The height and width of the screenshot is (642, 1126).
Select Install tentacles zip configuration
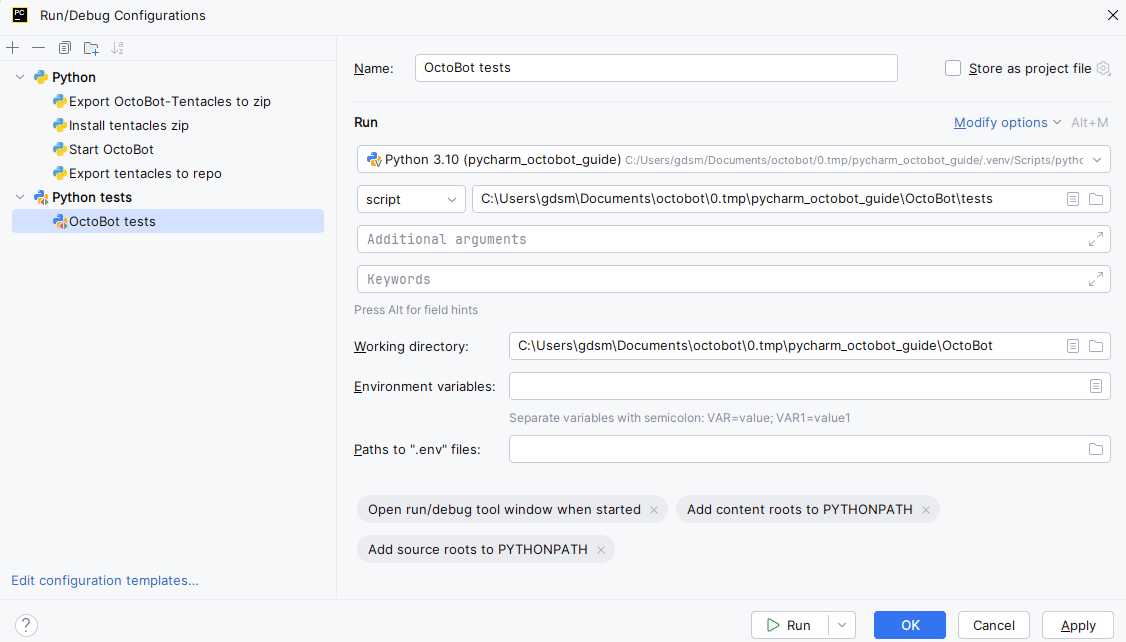[x=129, y=126]
